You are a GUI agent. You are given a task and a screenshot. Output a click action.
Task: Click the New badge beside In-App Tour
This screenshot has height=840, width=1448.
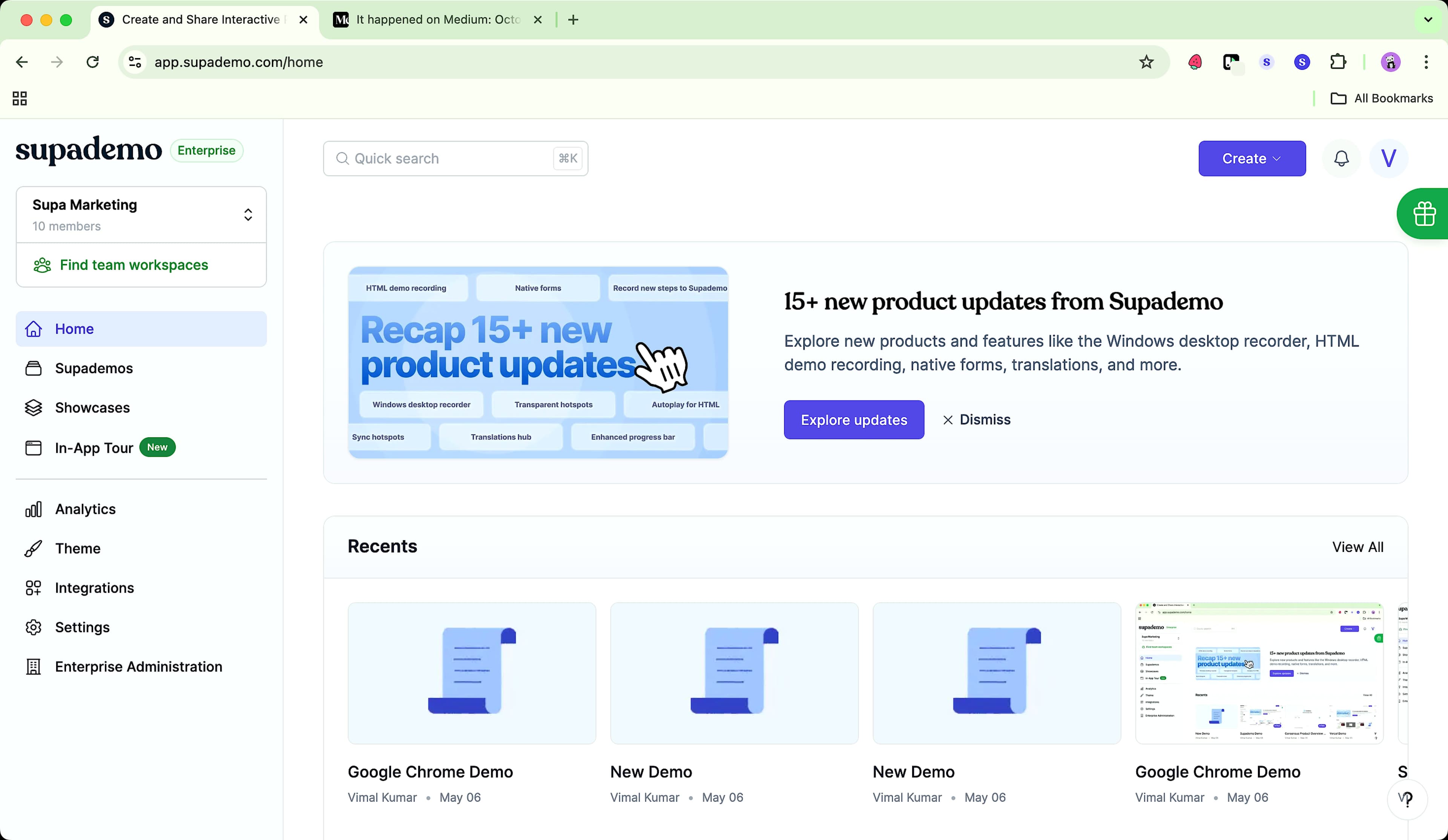tap(157, 447)
